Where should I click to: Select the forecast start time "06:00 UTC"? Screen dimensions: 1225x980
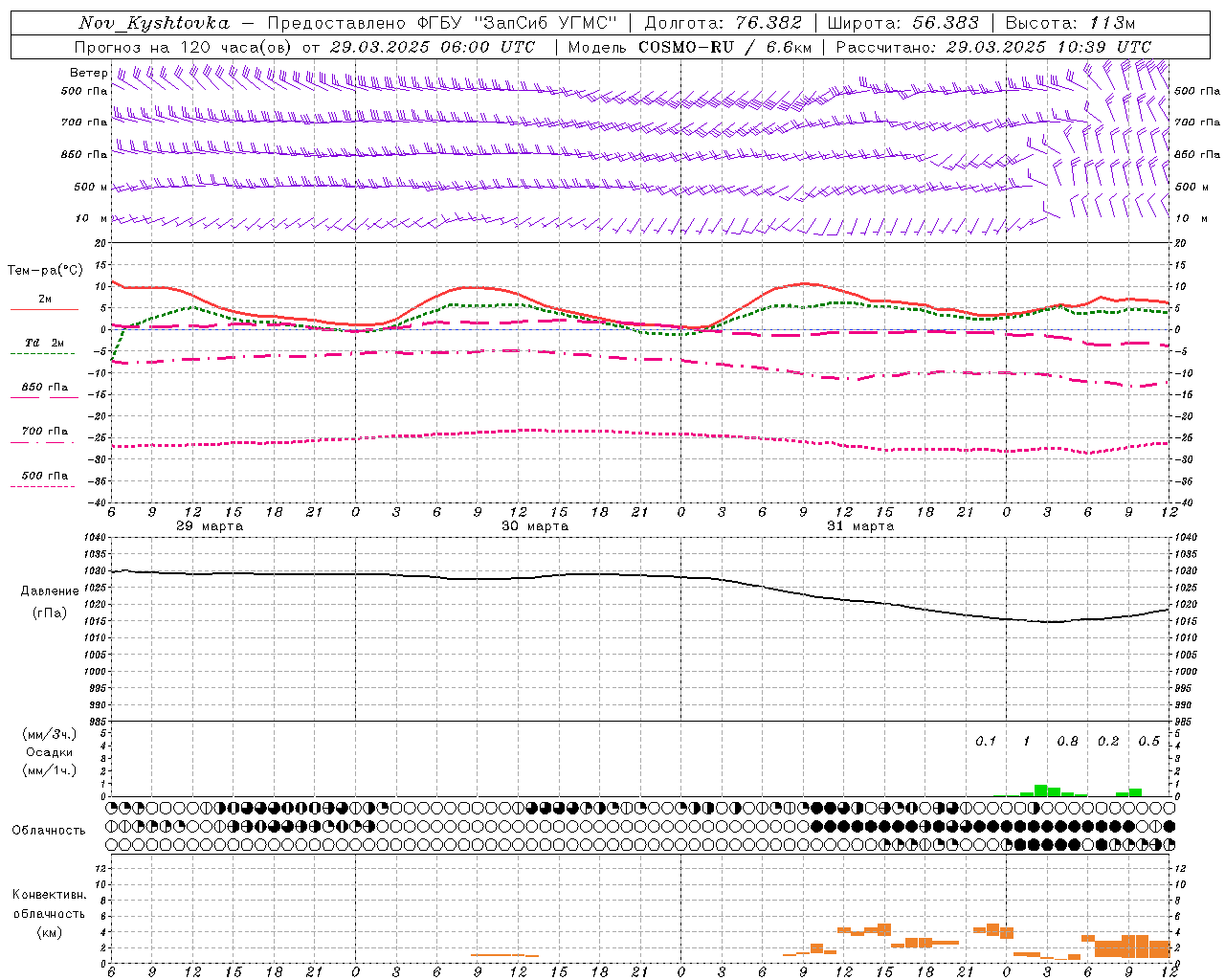(488, 47)
